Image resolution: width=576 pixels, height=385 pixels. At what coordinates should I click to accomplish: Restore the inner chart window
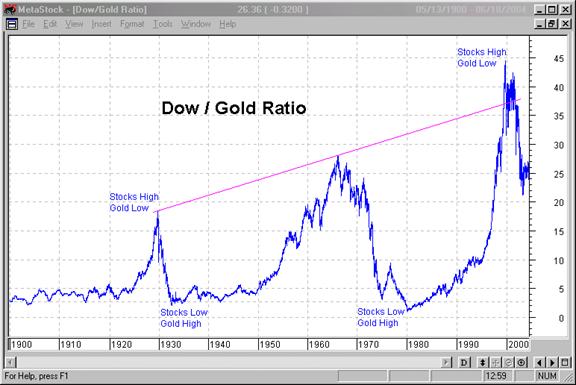[551, 24]
